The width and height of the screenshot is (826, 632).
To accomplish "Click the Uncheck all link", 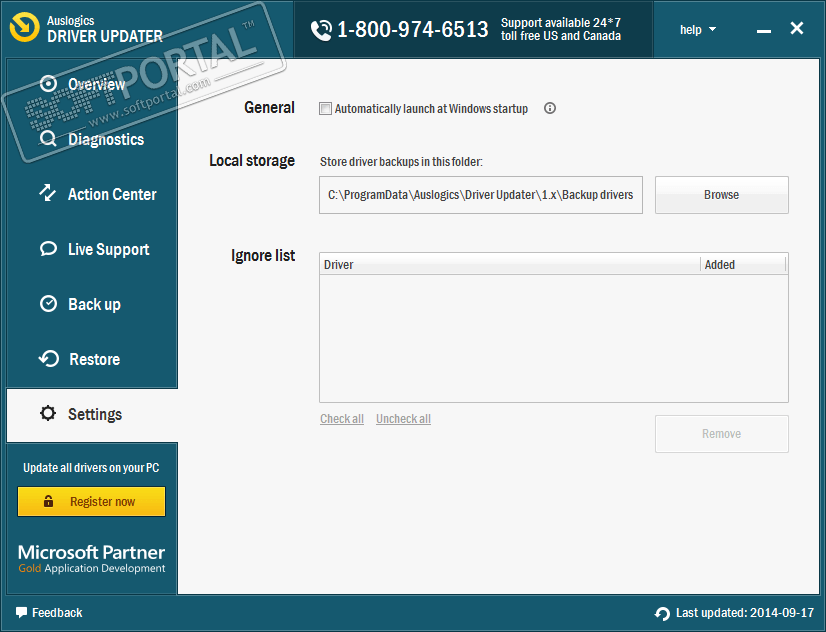I will (x=404, y=419).
